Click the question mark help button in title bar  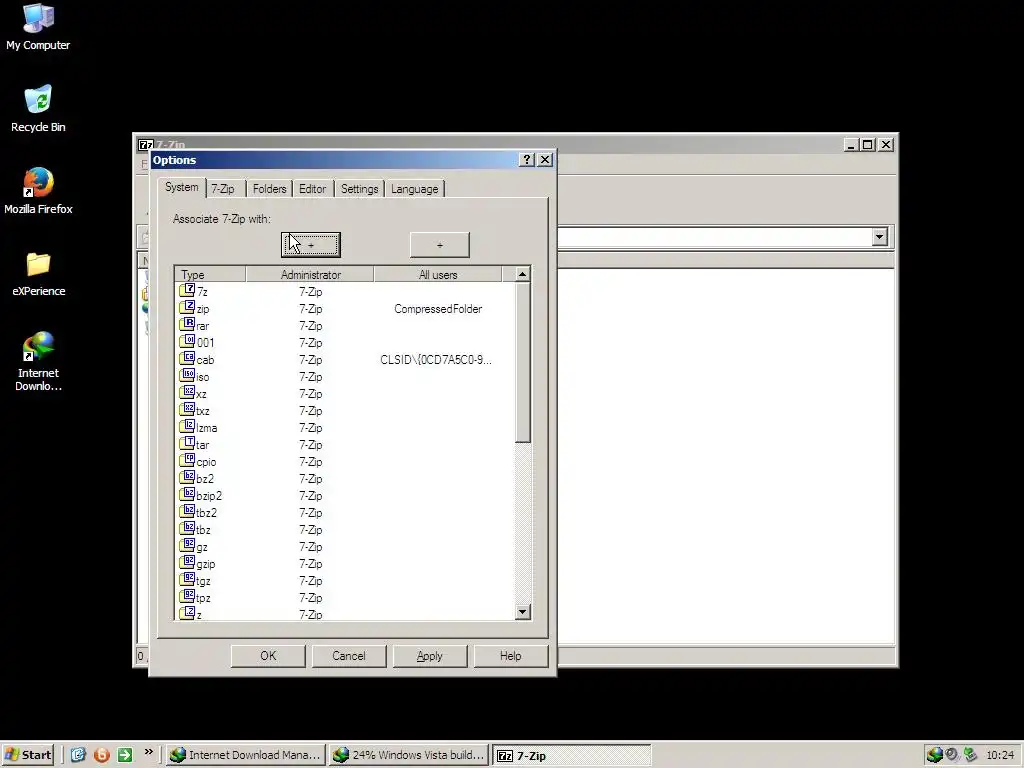coord(527,160)
